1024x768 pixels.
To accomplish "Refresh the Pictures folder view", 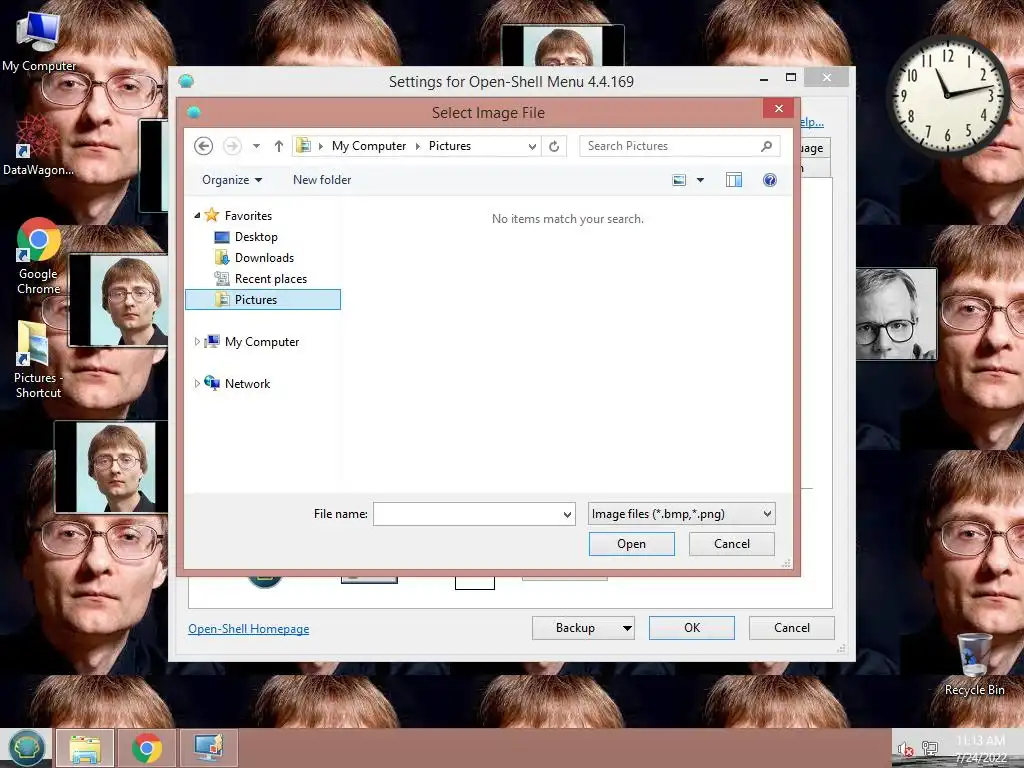I will click(554, 146).
